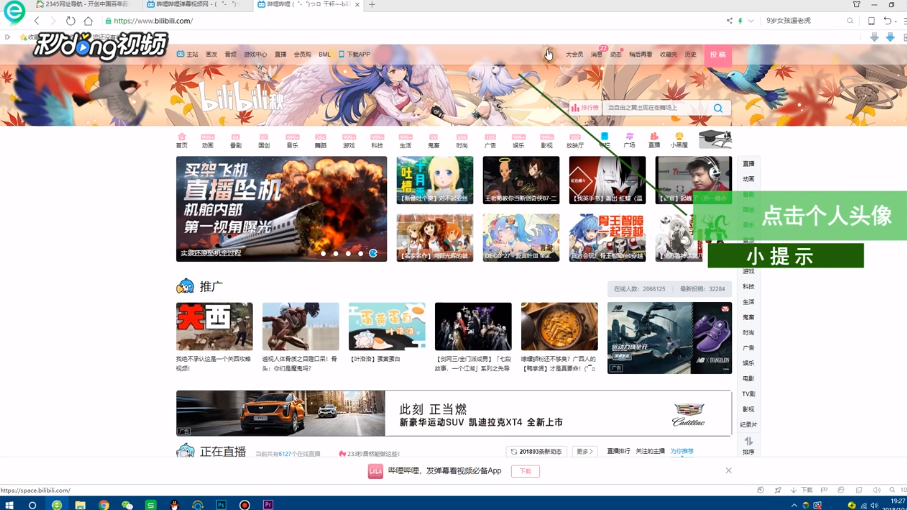The image size is (907, 510).
Task: Open a new browser tab with plus
Action: 372,5
